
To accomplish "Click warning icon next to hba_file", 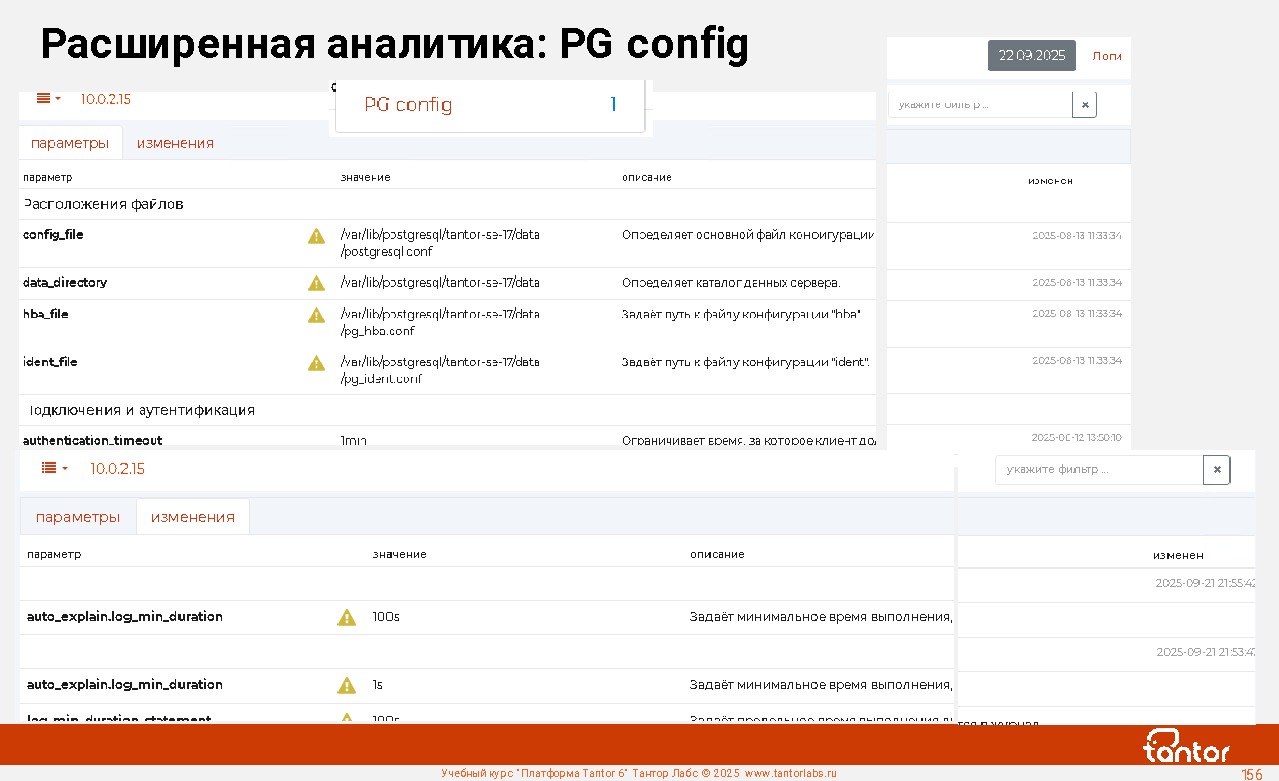I will [316, 315].
